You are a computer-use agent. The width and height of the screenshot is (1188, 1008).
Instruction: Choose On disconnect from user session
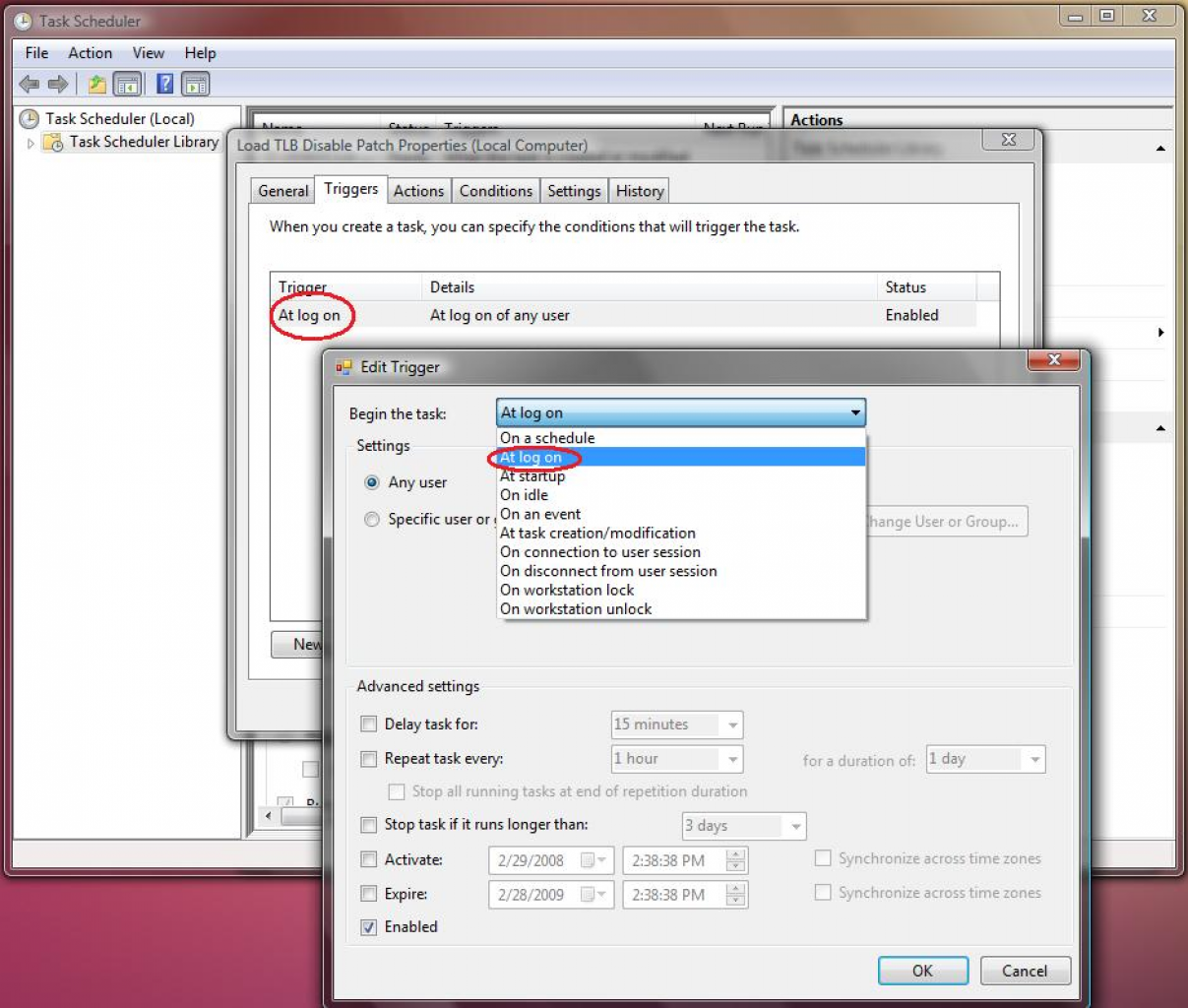pyautogui.click(x=681, y=571)
